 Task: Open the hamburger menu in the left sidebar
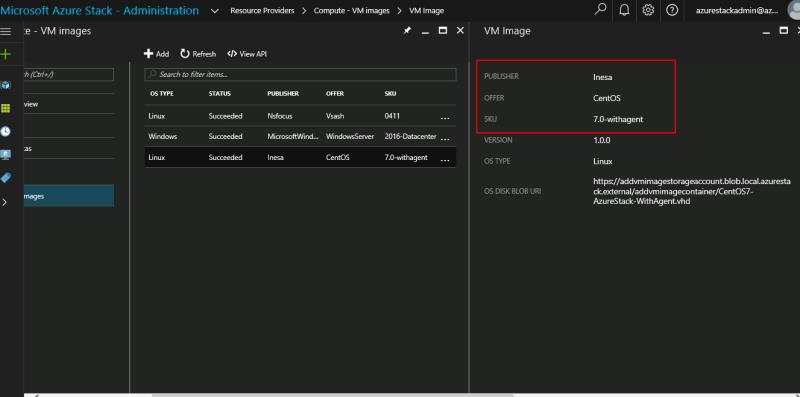point(6,32)
